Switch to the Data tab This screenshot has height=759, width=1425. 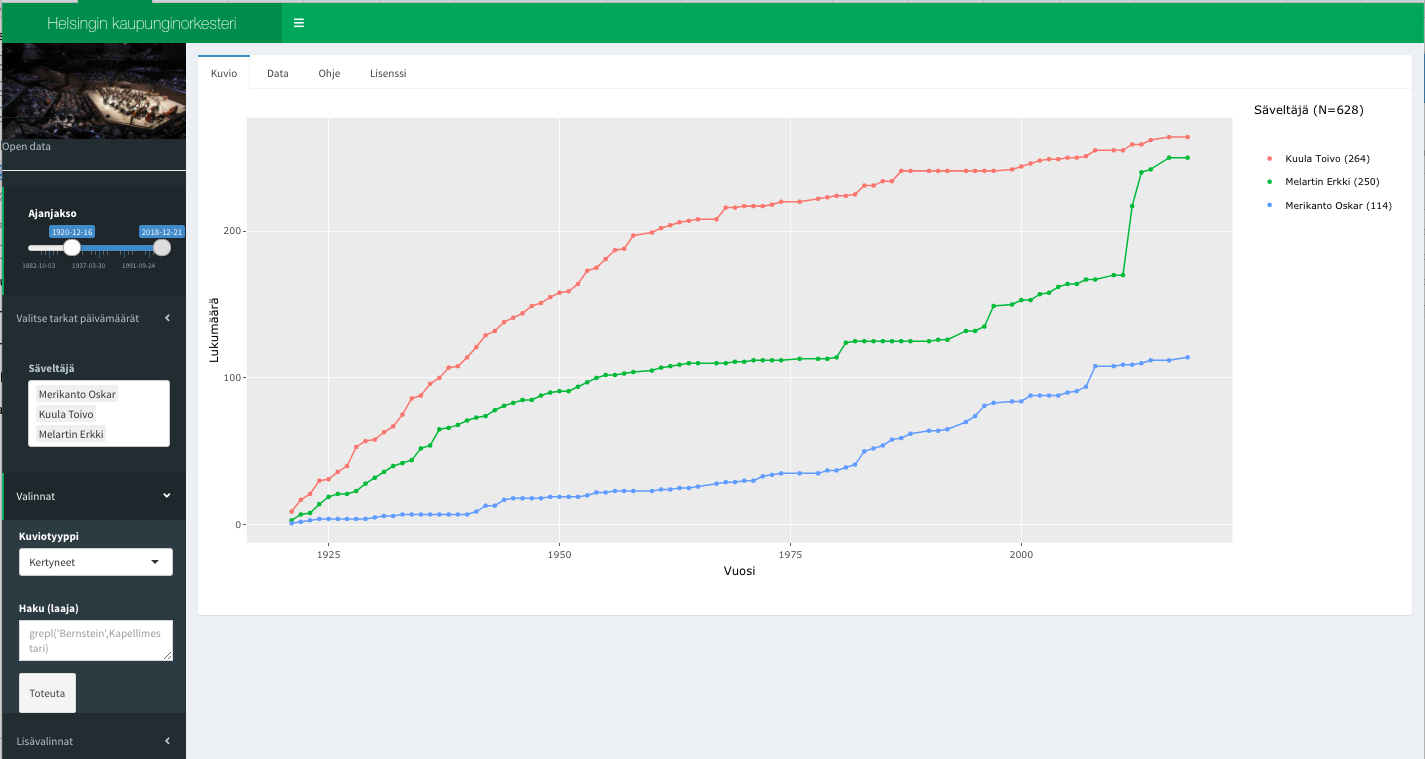[278, 74]
